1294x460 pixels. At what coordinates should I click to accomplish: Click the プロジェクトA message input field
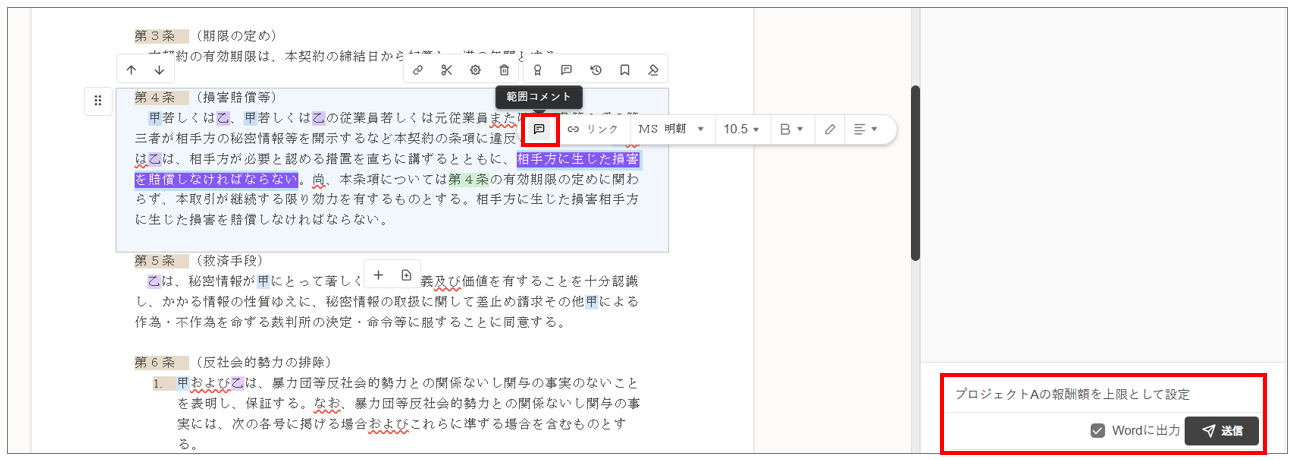pos(1100,395)
